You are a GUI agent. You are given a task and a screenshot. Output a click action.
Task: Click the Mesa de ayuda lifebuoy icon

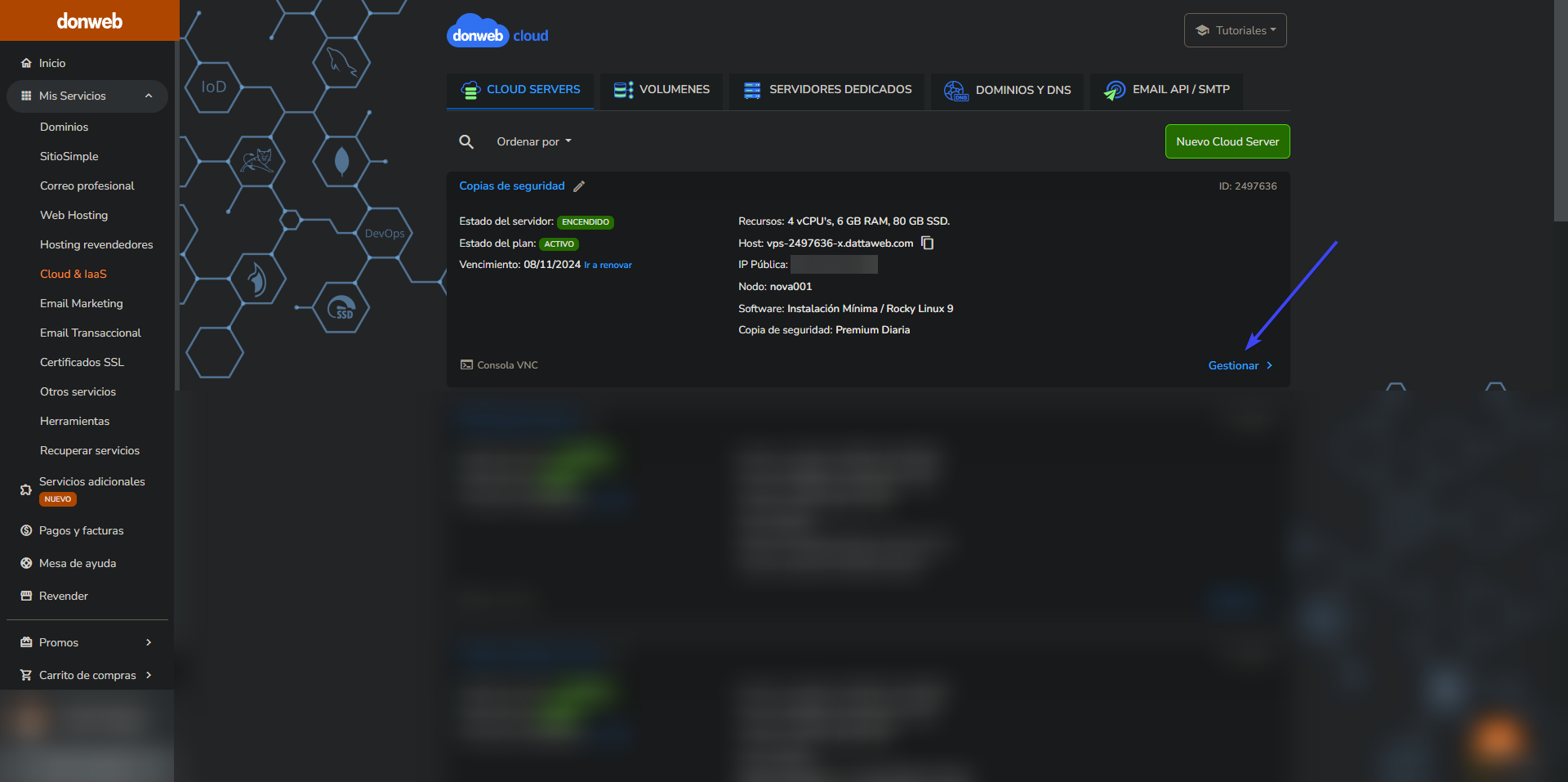[26, 563]
